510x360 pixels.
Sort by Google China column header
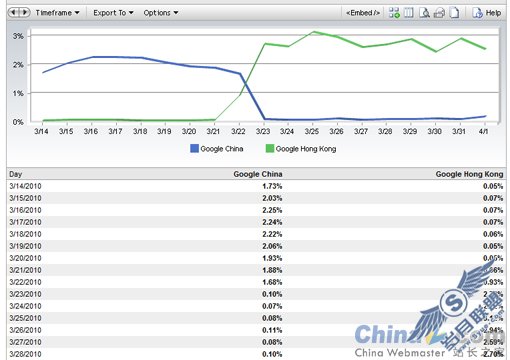point(258,174)
